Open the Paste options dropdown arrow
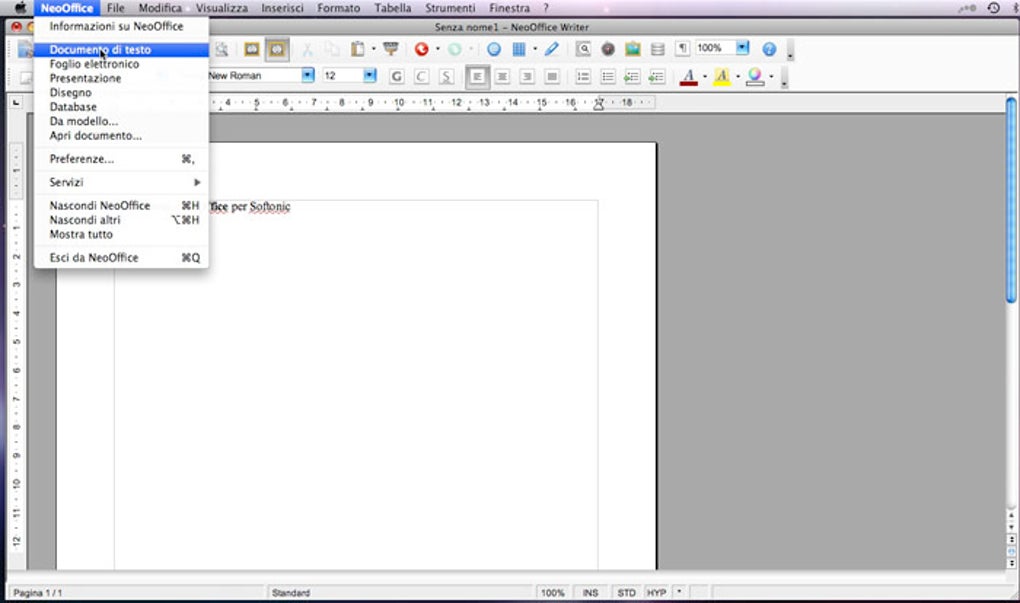The image size is (1020, 603). 373,49
